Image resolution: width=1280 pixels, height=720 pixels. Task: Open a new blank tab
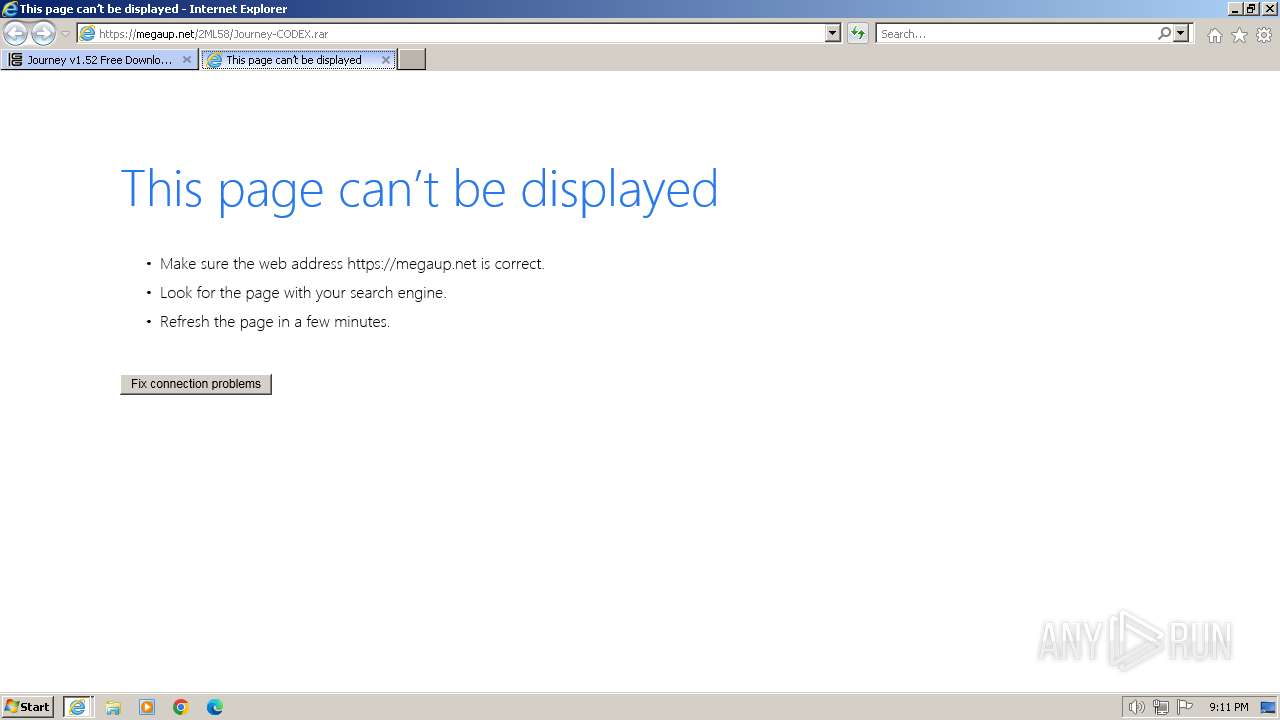pos(412,60)
